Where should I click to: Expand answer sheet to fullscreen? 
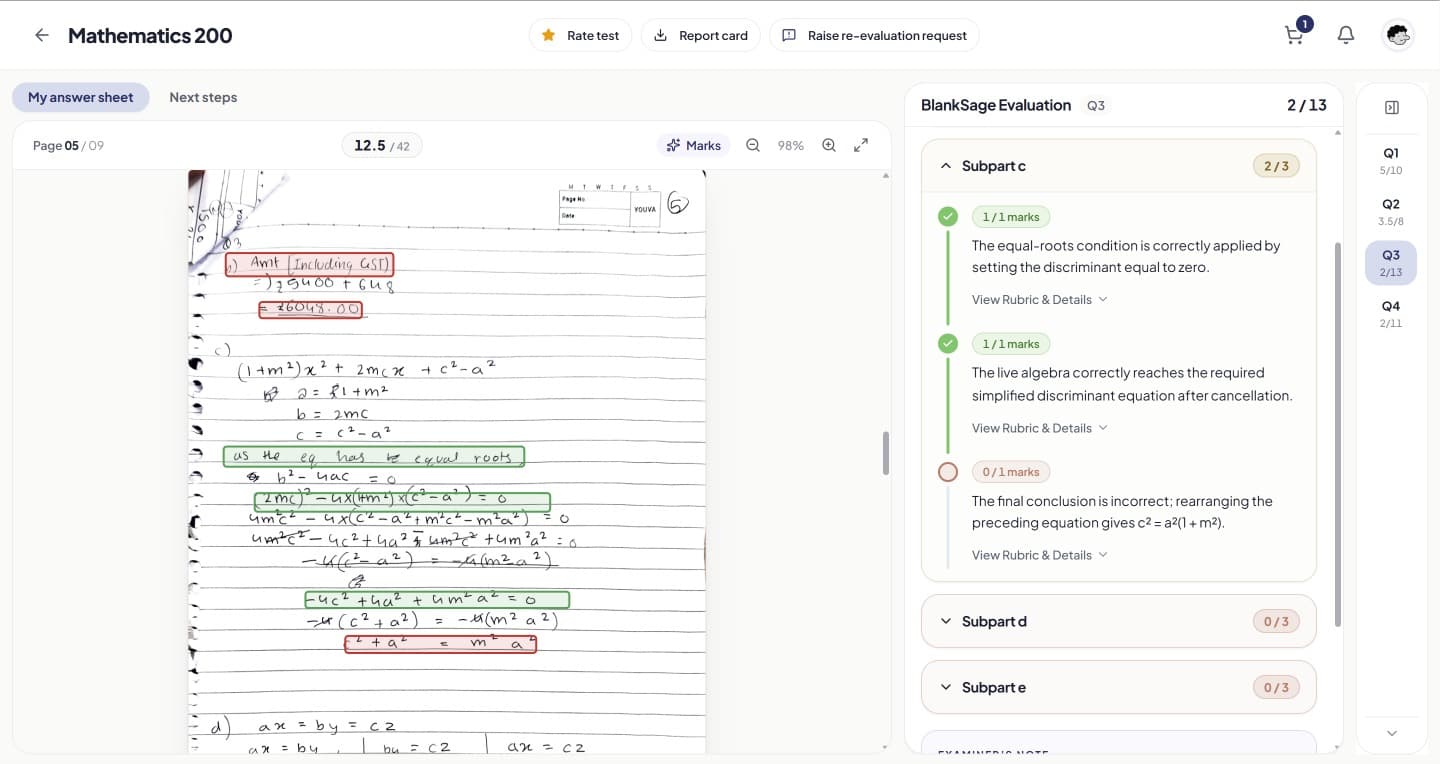tap(861, 145)
